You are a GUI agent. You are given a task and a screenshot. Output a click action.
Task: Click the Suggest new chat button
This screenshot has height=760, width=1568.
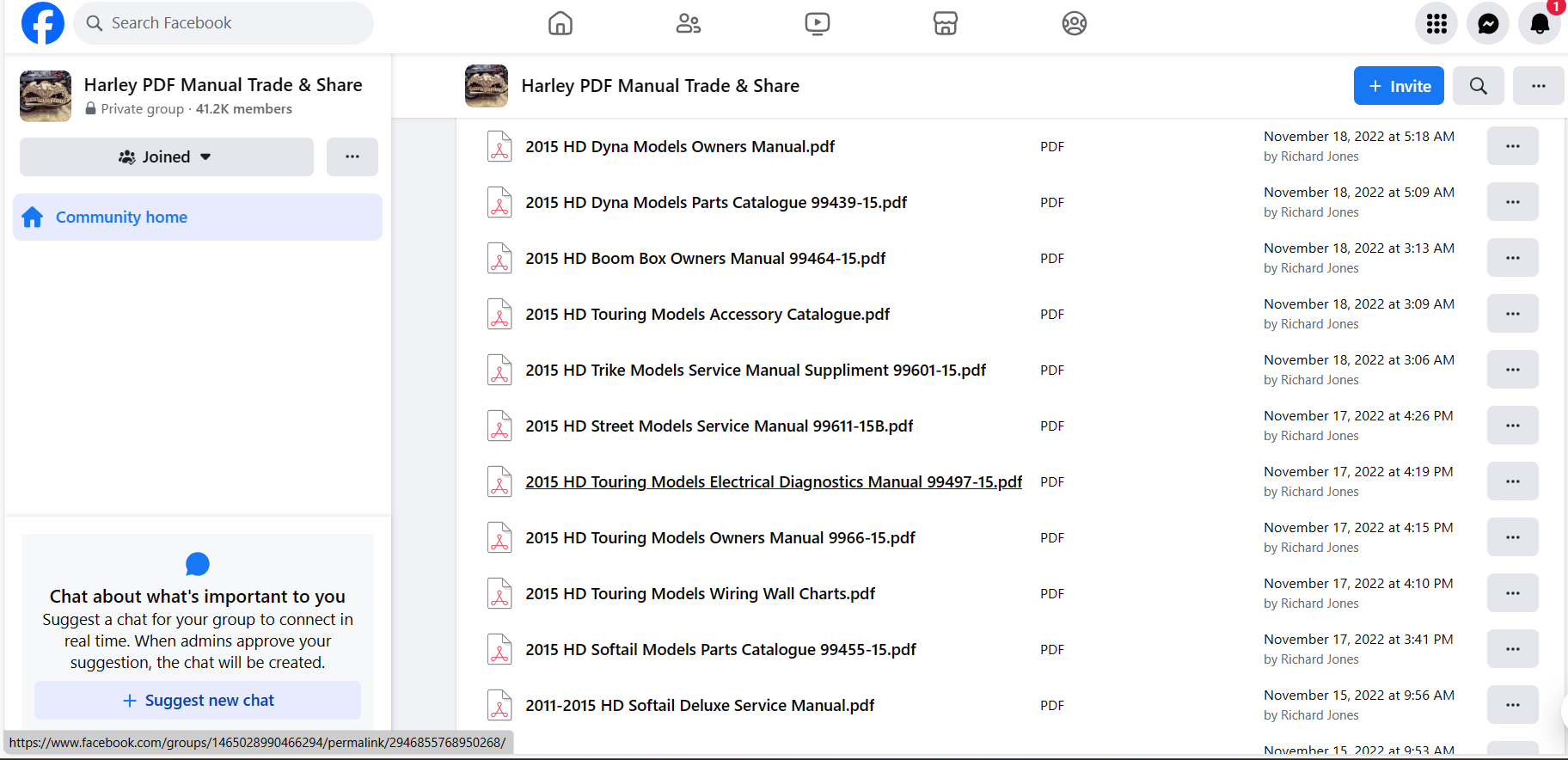tap(197, 701)
